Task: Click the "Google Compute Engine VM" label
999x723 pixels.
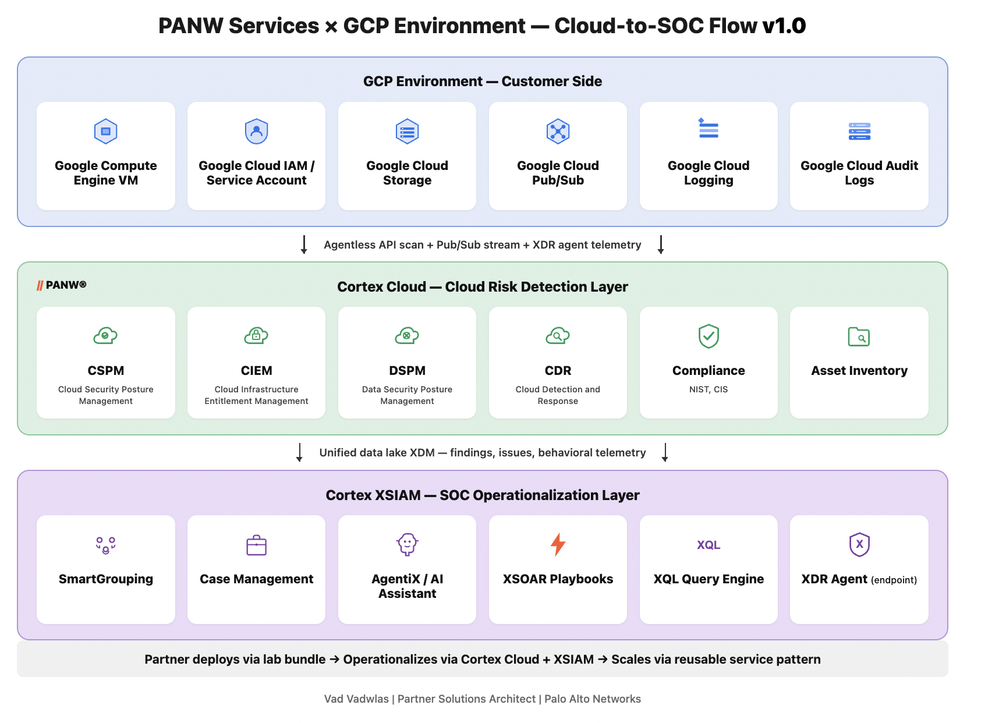Action: pyautogui.click(x=106, y=173)
